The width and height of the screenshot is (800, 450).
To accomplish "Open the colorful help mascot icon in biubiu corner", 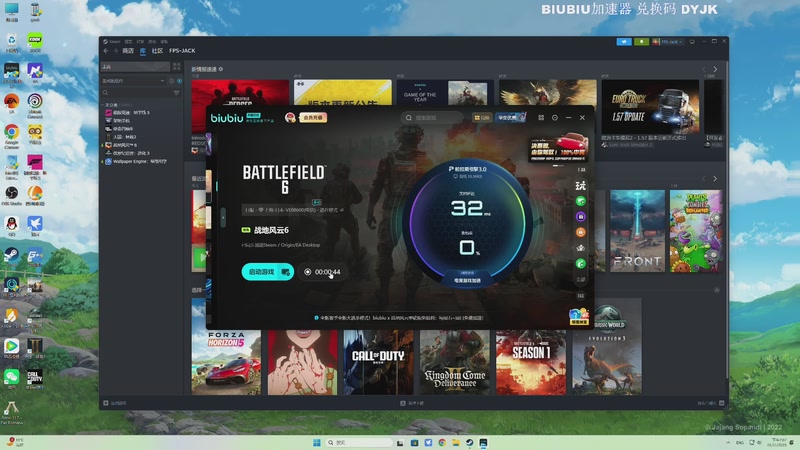I will (579, 317).
